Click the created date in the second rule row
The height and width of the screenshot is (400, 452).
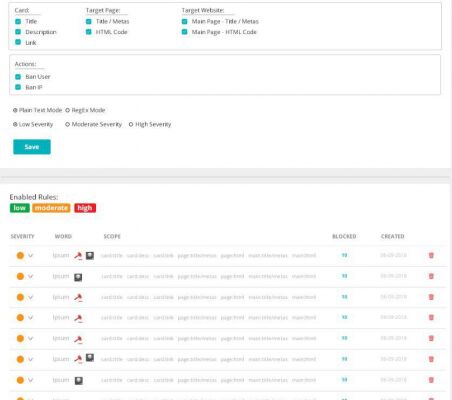point(394,276)
